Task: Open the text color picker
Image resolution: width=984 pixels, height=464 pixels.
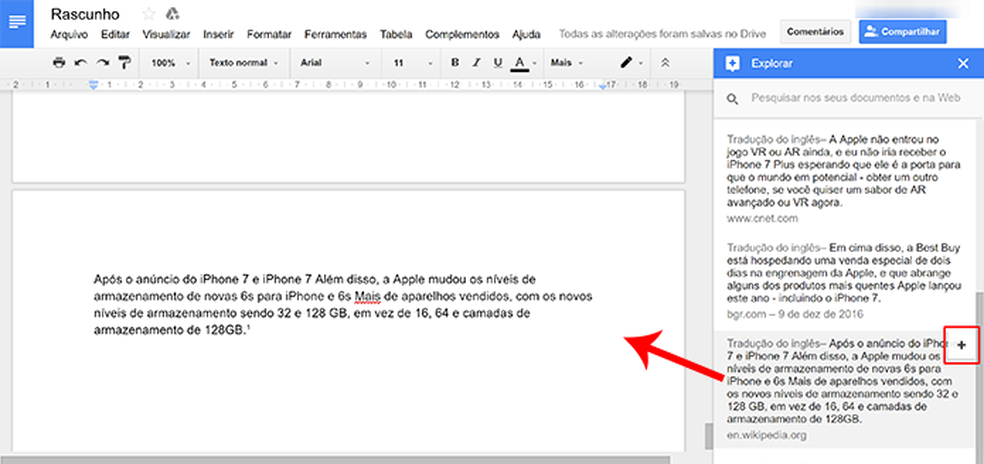Action: (523, 63)
